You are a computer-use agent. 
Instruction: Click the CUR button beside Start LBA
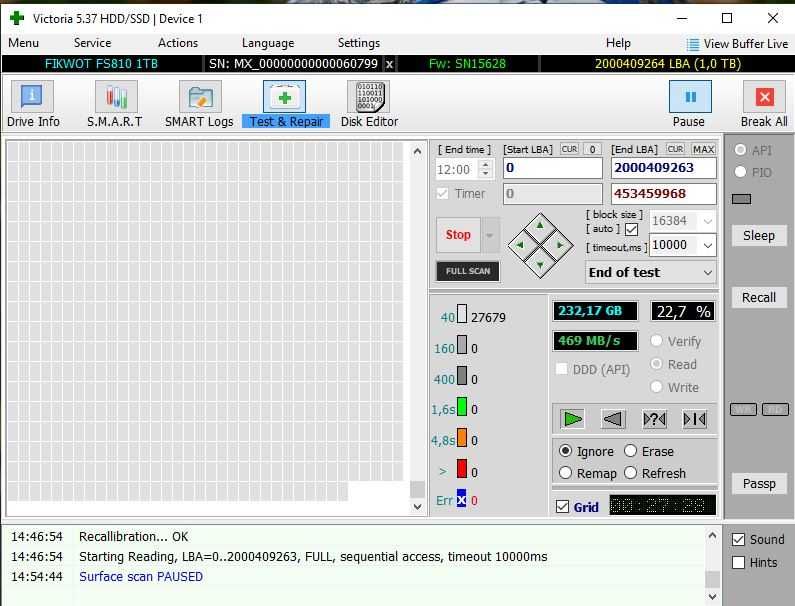569,149
